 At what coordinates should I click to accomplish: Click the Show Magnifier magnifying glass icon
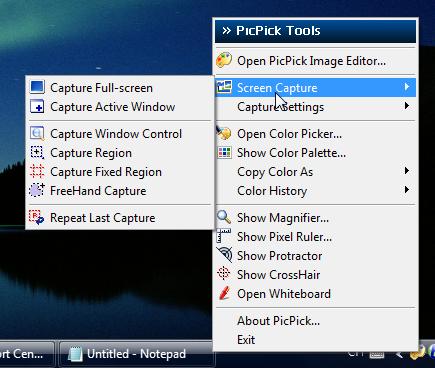pos(224,217)
